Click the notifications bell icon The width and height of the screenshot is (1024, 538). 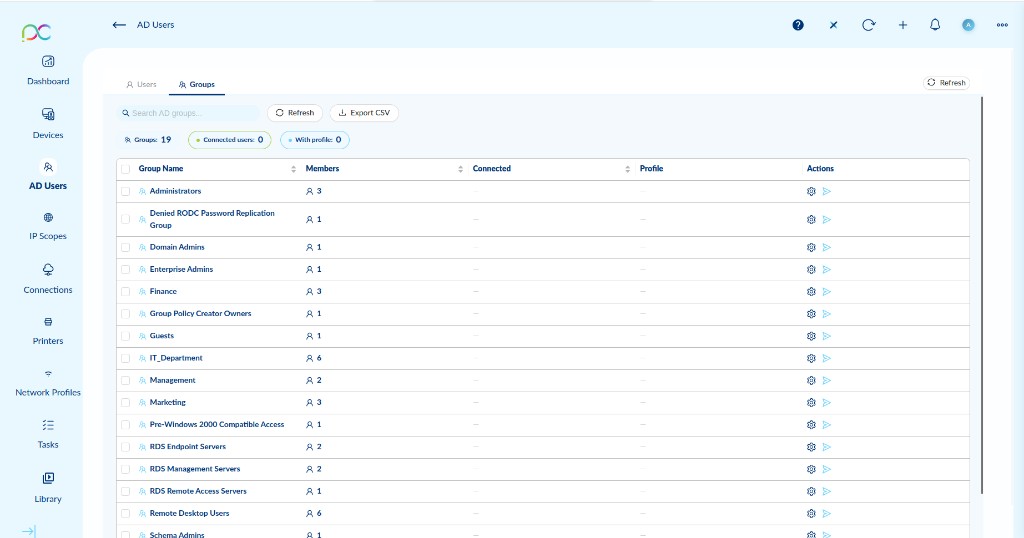click(x=935, y=25)
